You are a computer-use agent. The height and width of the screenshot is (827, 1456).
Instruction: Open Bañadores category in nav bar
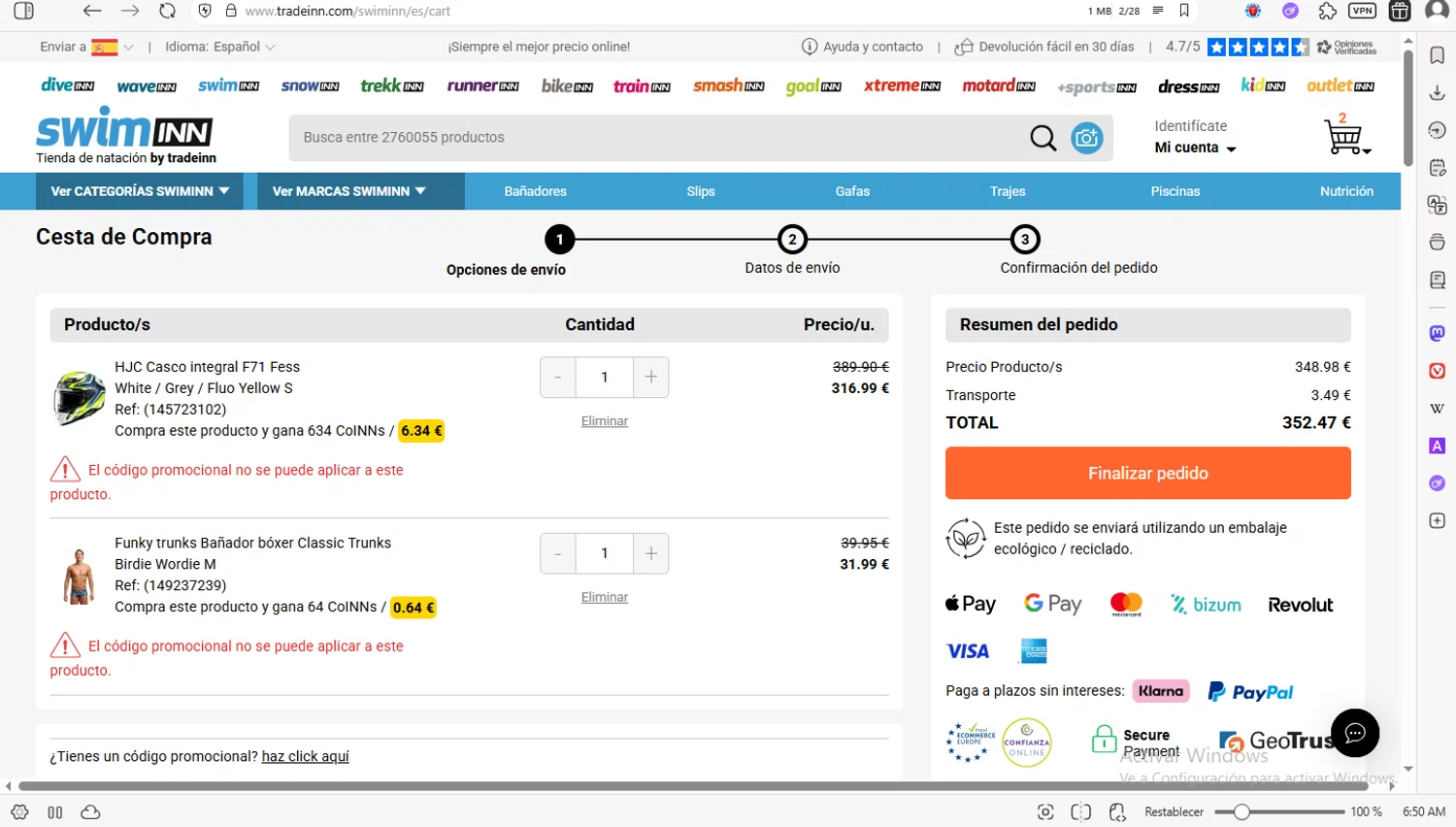(535, 191)
